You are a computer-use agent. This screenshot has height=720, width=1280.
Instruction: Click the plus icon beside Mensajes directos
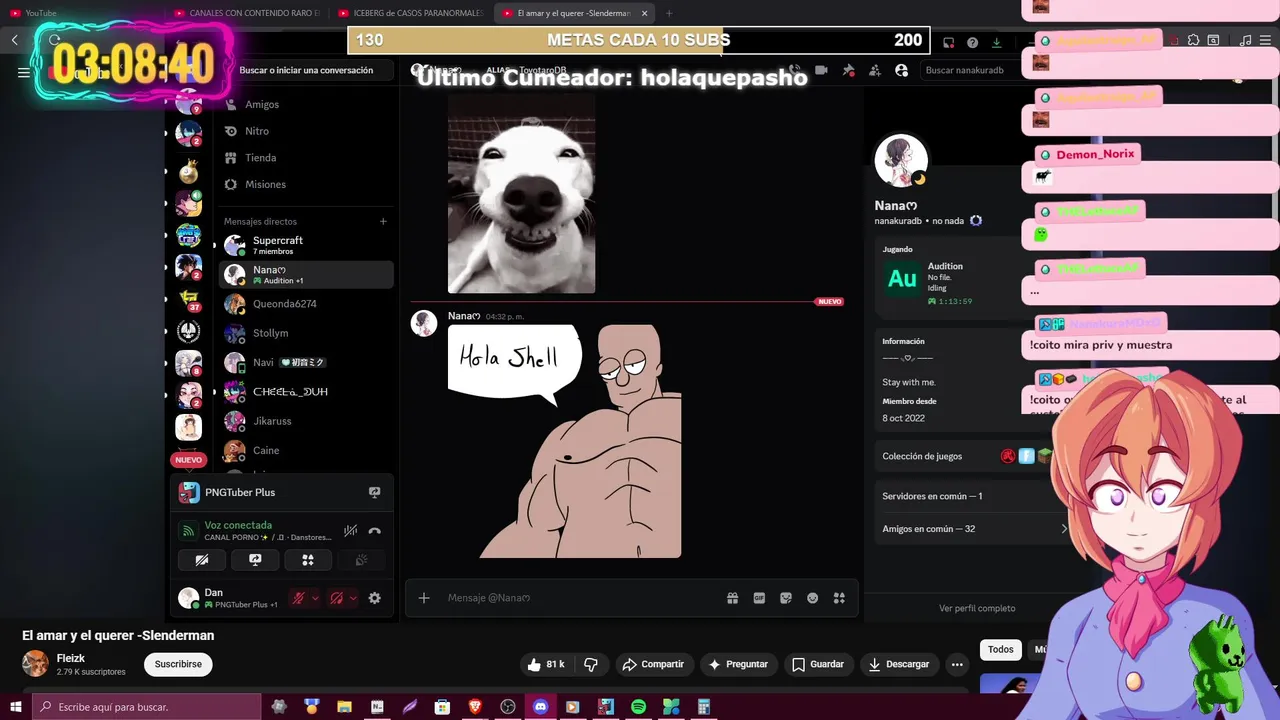pyautogui.click(x=383, y=221)
